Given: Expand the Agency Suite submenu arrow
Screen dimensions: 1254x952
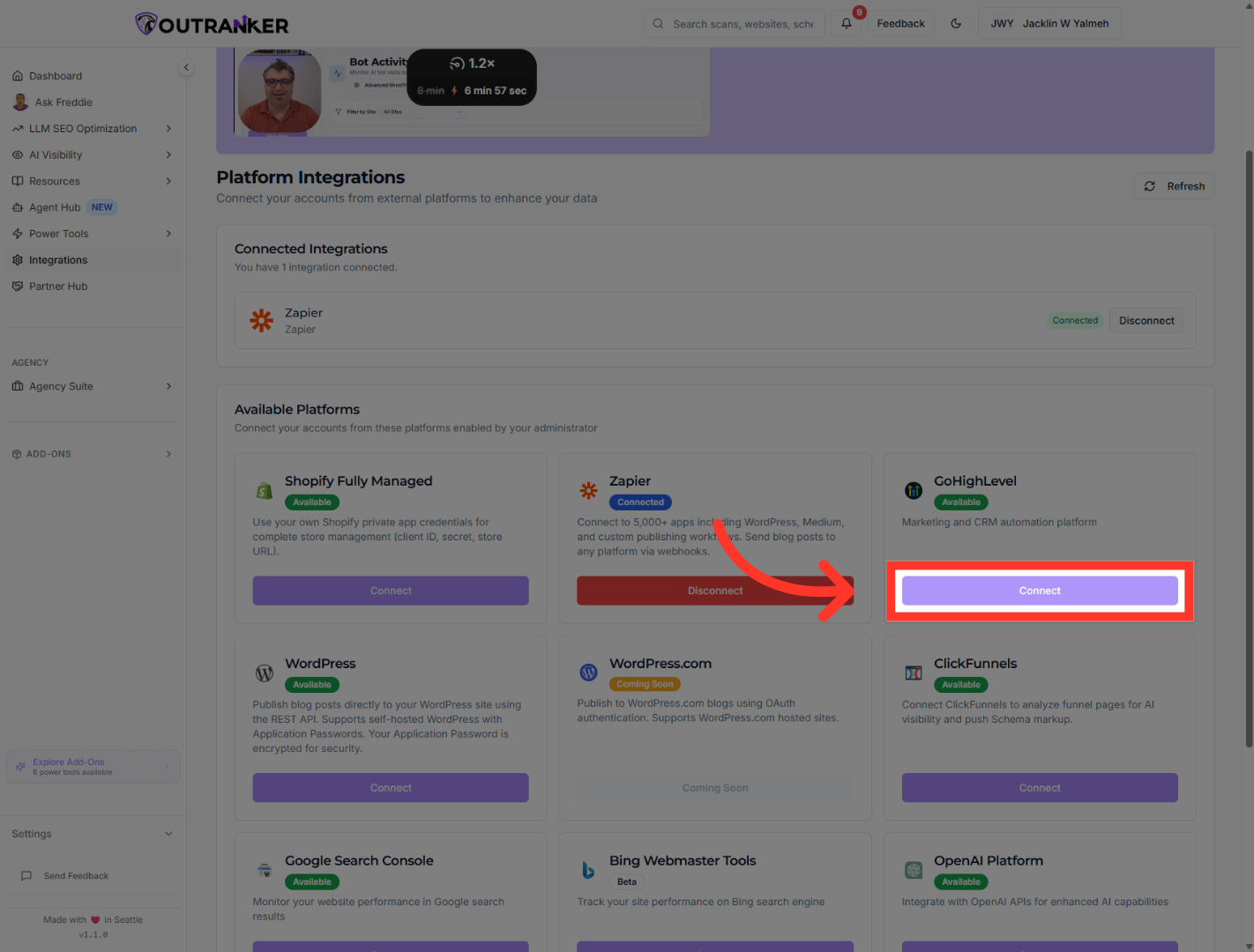Looking at the screenshot, I should [168, 386].
